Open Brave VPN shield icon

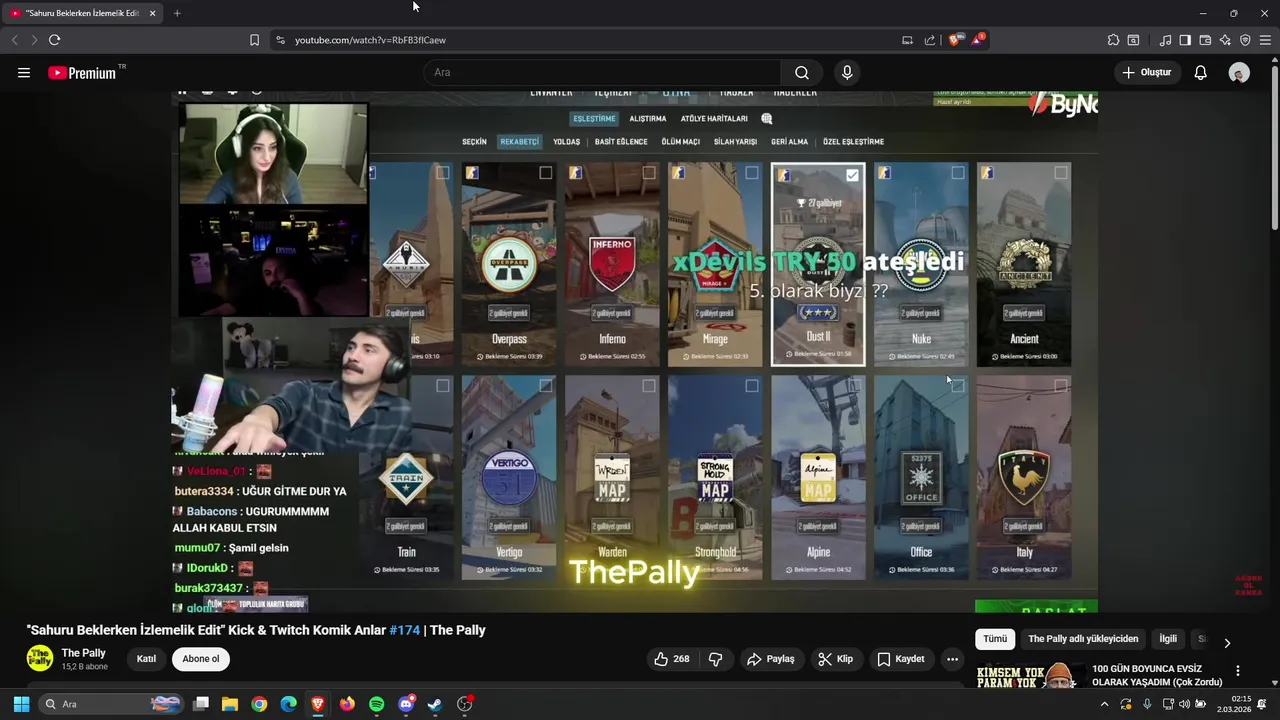click(x=1245, y=40)
